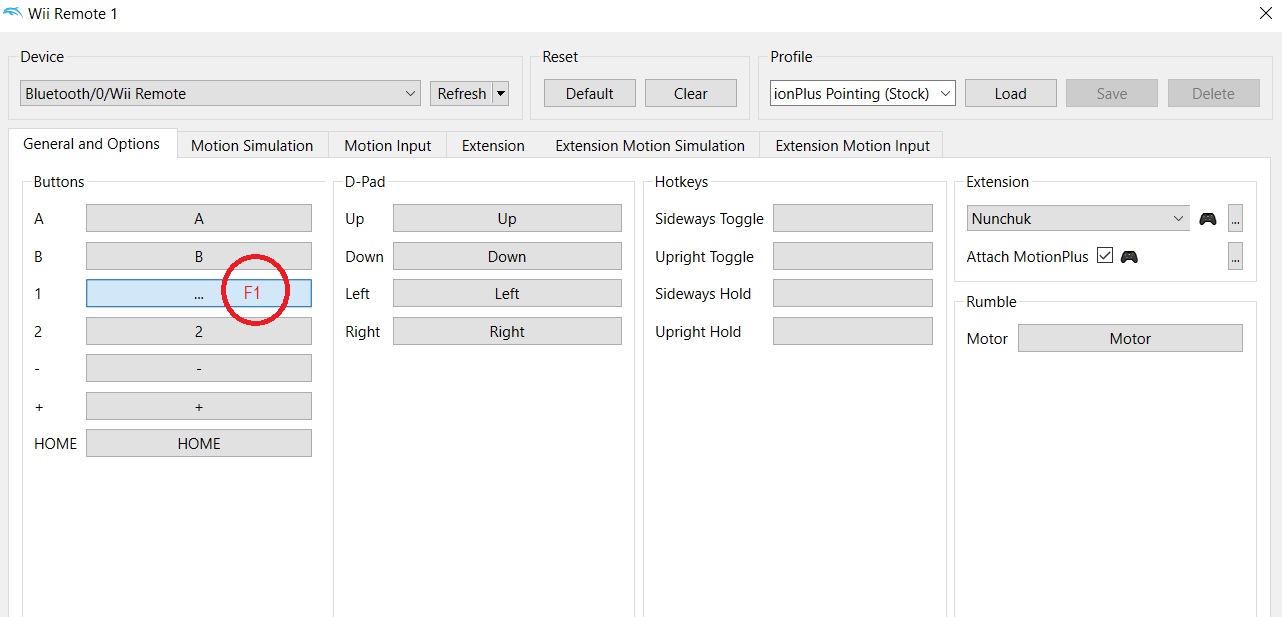Open the Extension Motion Simulation tab
Image resolution: width=1282 pixels, height=617 pixels.
tap(650, 145)
